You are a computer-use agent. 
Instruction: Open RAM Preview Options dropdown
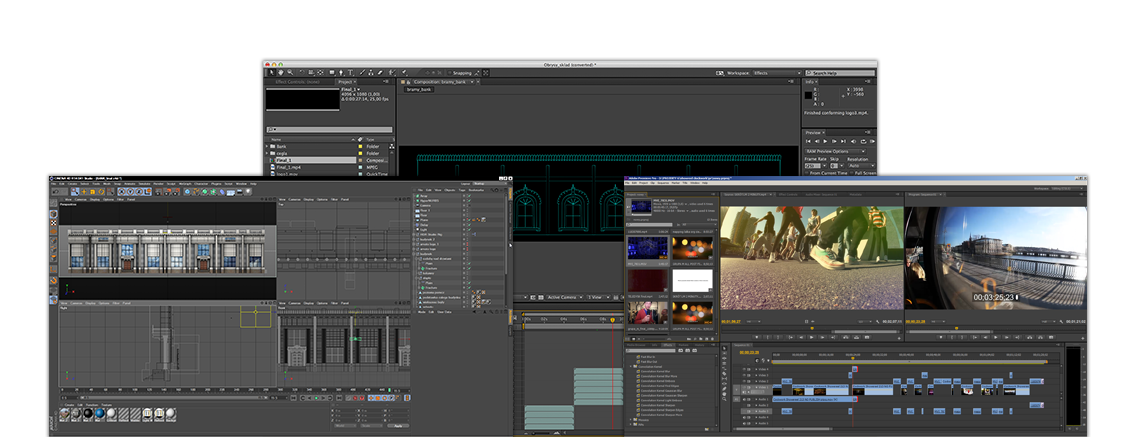point(835,151)
